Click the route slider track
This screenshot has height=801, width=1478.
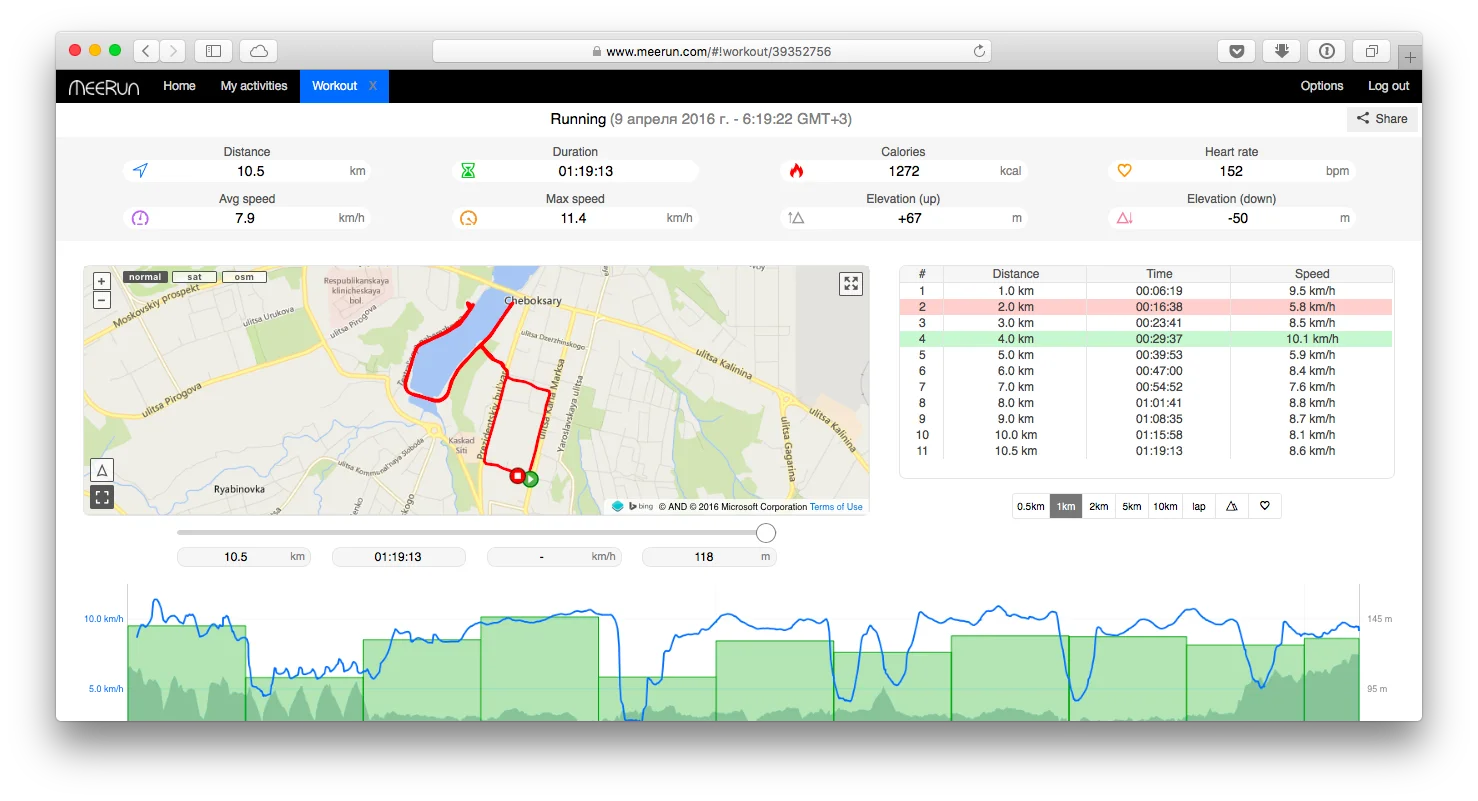click(470, 533)
